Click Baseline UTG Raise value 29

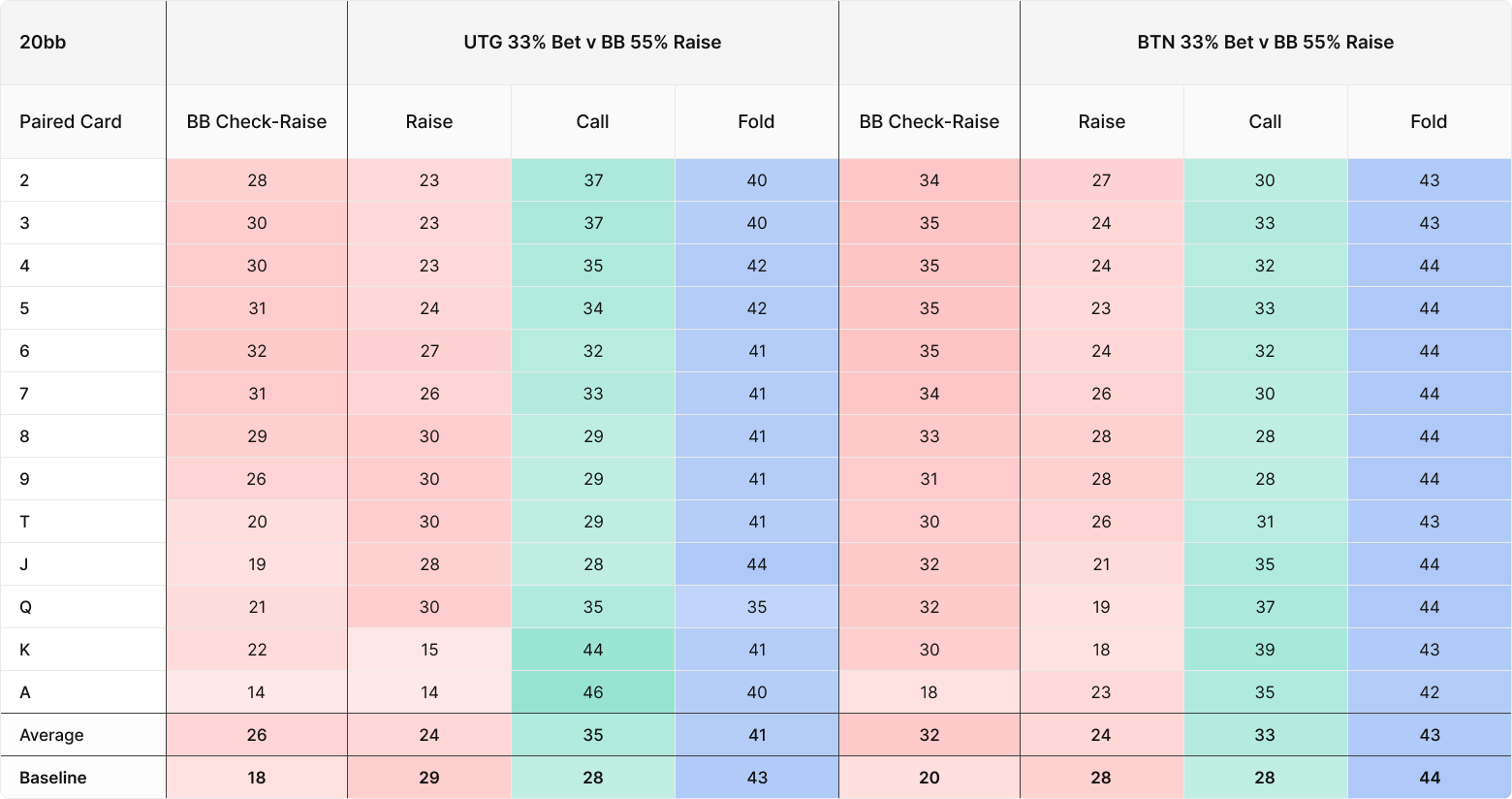(x=429, y=778)
